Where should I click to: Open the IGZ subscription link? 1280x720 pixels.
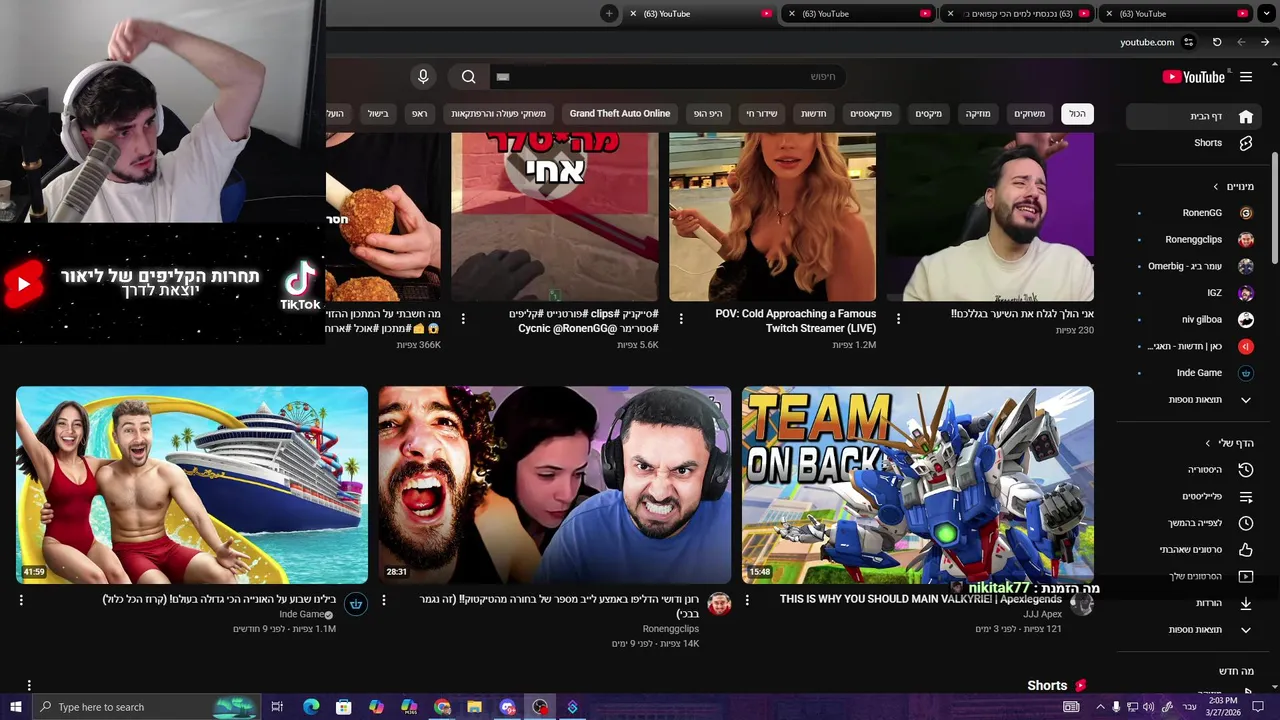pyautogui.click(x=1215, y=293)
